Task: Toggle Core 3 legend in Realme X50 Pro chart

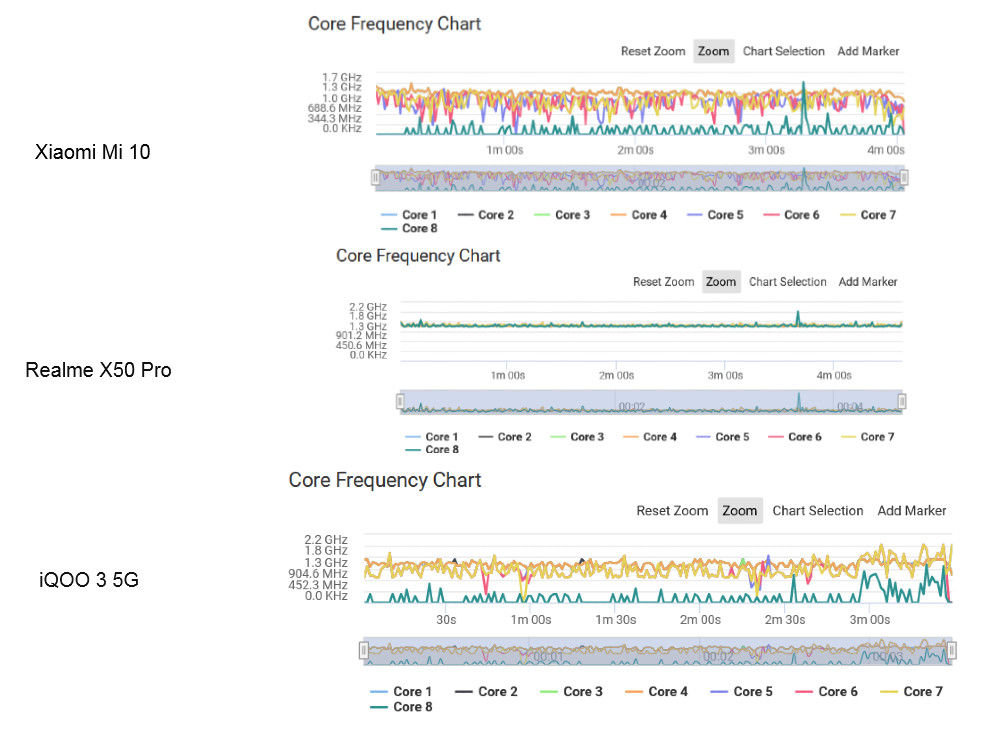Action: pos(577,437)
